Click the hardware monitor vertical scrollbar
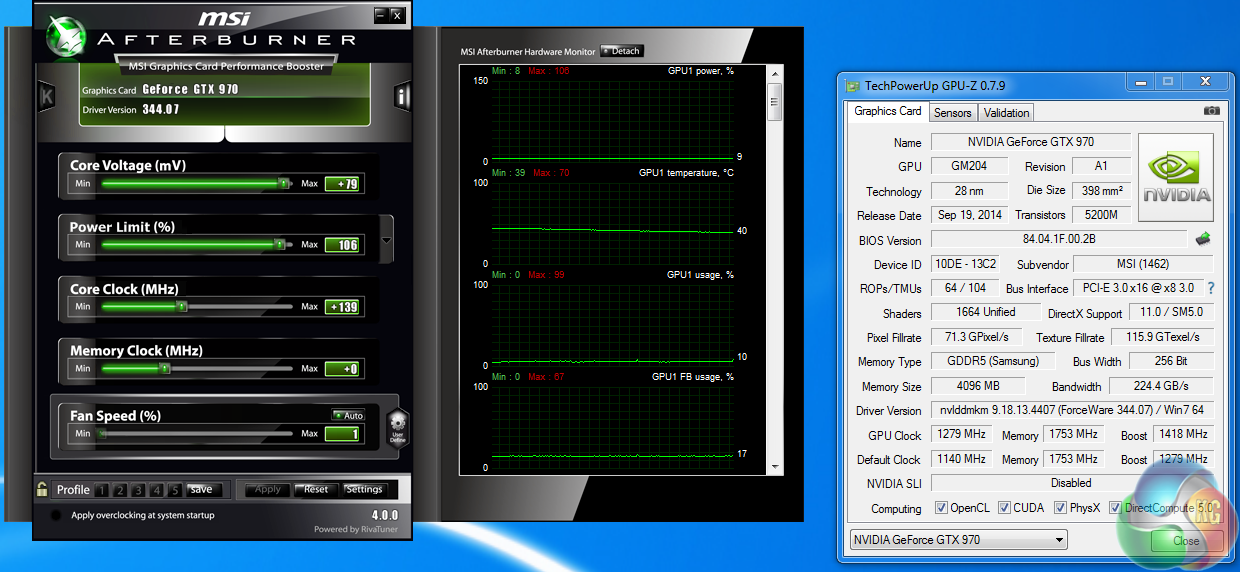 (773, 100)
